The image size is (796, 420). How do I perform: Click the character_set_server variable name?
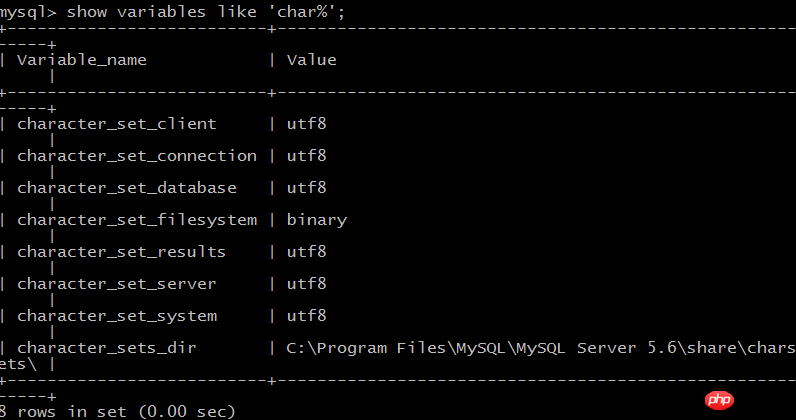click(116, 284)
